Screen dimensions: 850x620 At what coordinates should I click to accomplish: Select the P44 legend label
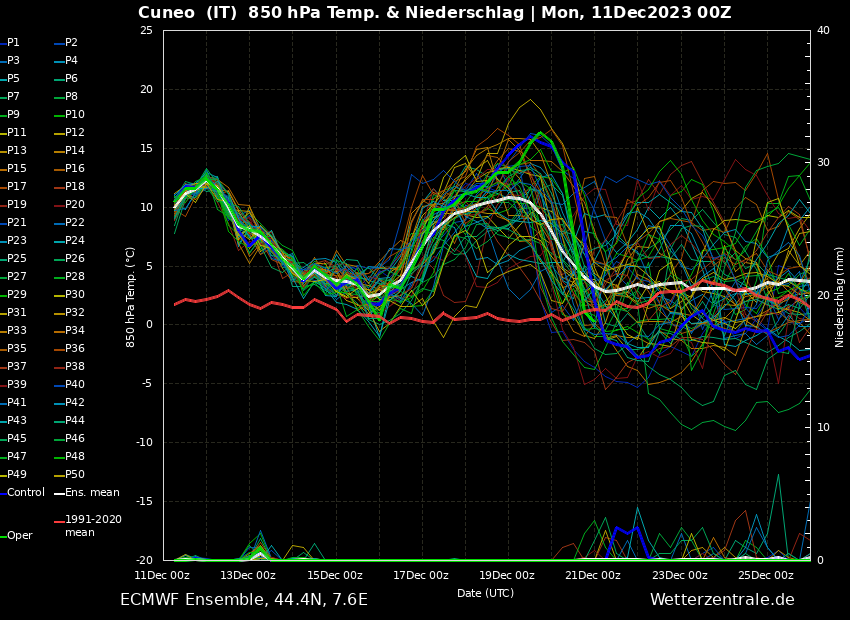(75, 421)
